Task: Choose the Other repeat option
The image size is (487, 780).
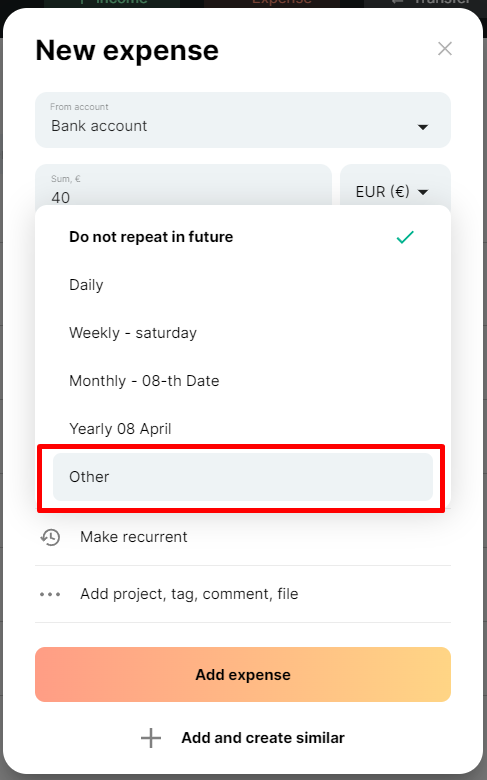Action: (x=243, y=477)
